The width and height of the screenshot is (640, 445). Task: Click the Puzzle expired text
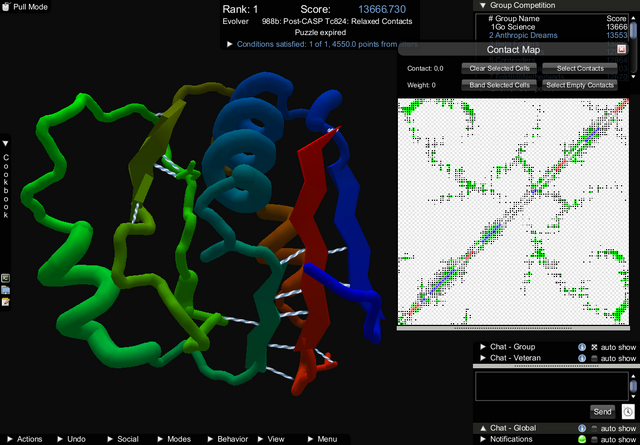tap(320, 32)
